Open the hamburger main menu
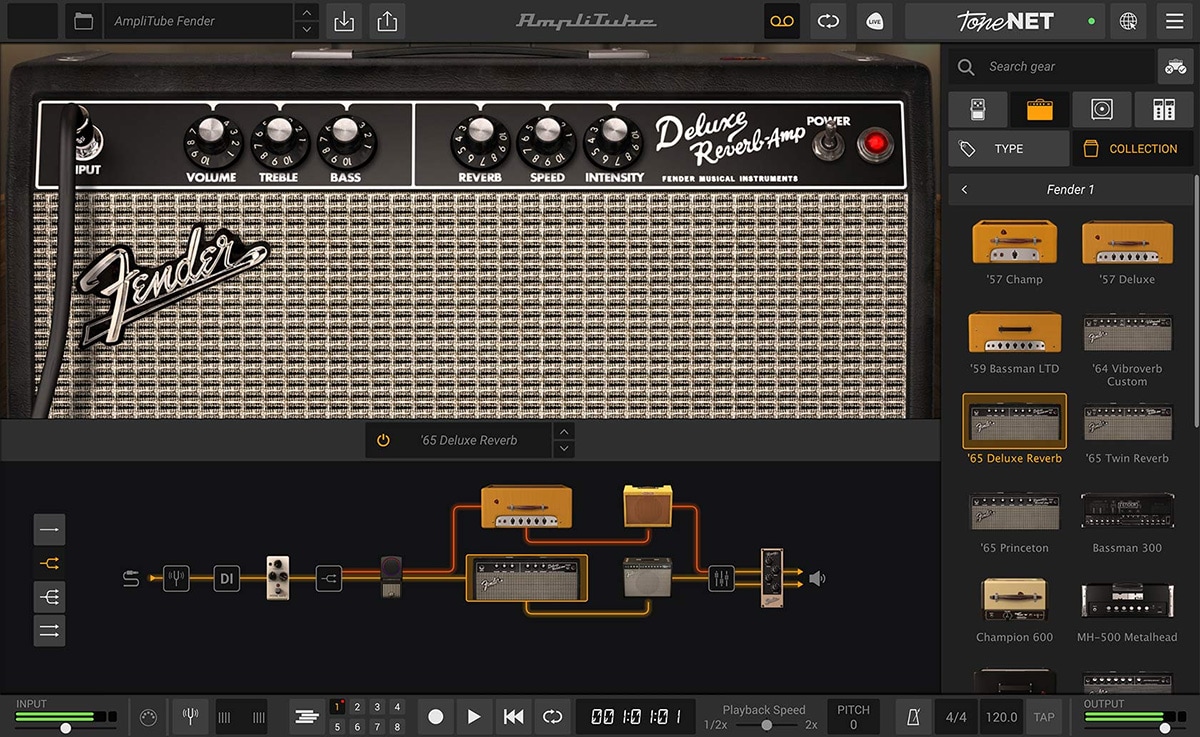The width and height of the screenshot is (1200, 737). (1174, 21)
